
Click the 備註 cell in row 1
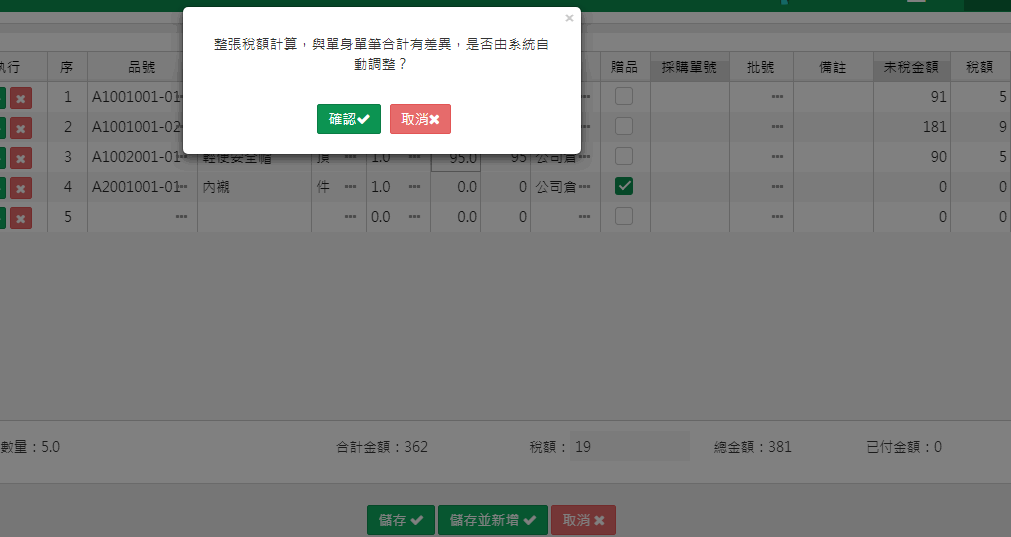pos(833,97)
